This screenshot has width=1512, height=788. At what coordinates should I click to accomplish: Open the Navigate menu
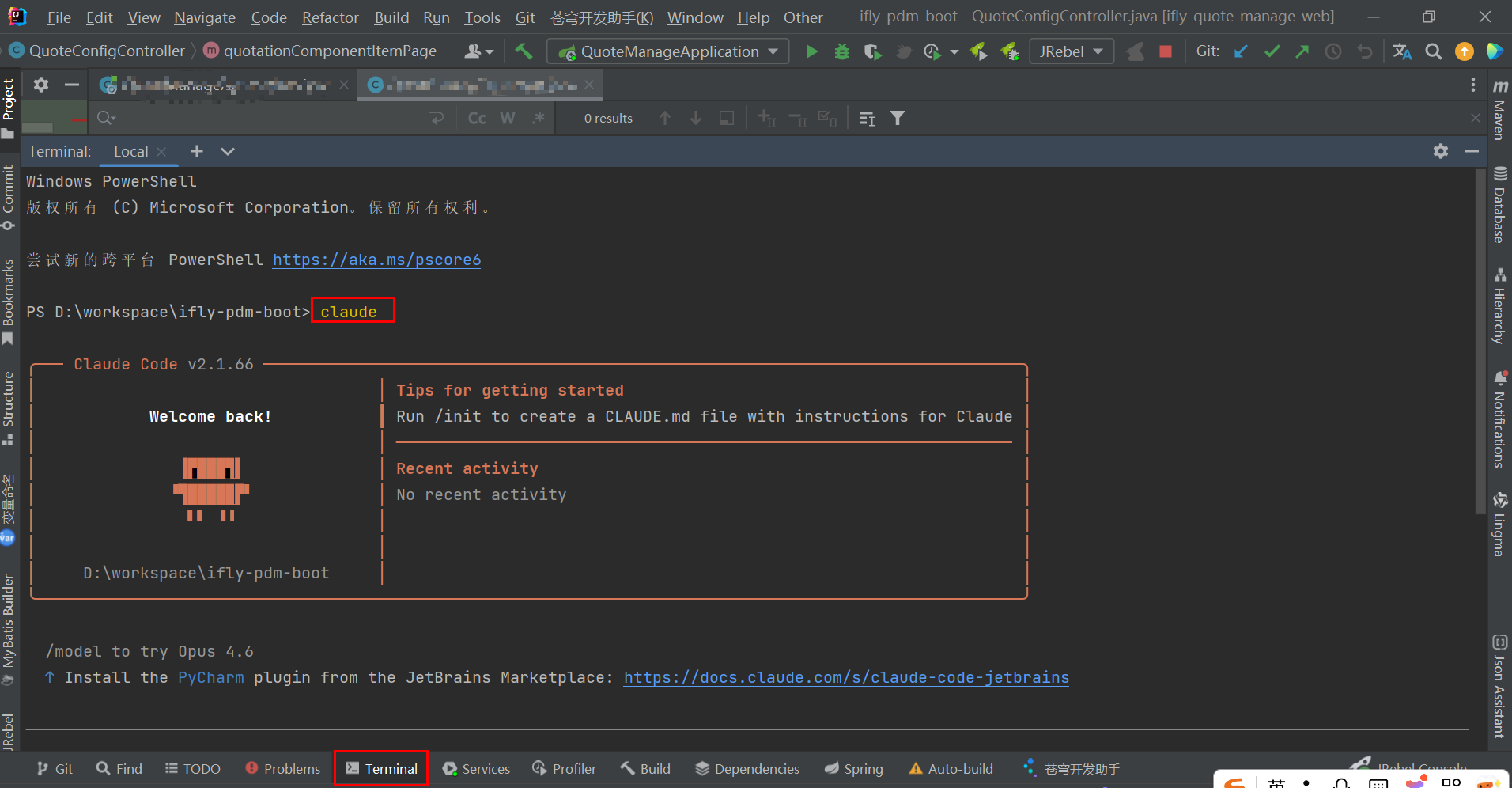[x=205, y=17]
